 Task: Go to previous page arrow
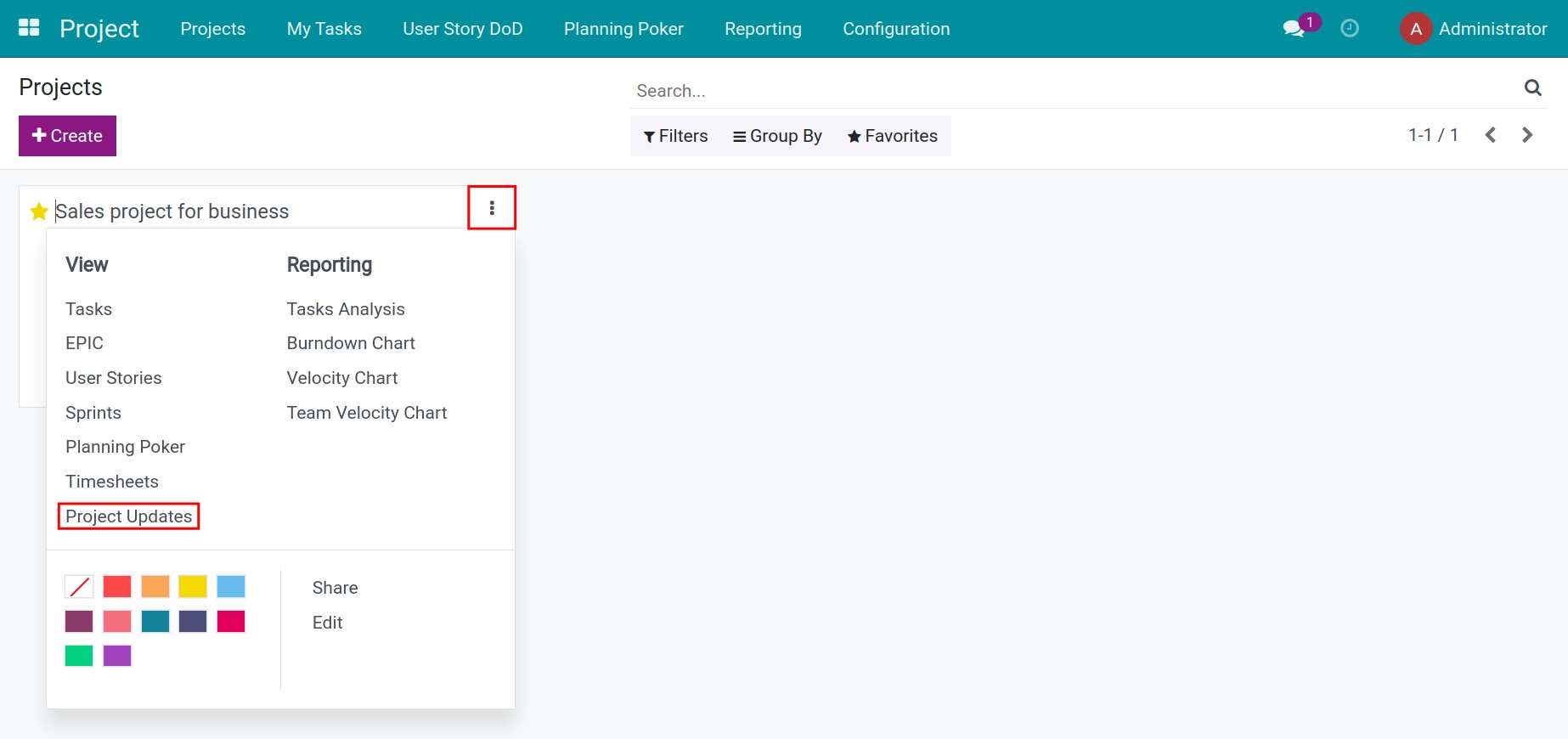[1490, 135]
